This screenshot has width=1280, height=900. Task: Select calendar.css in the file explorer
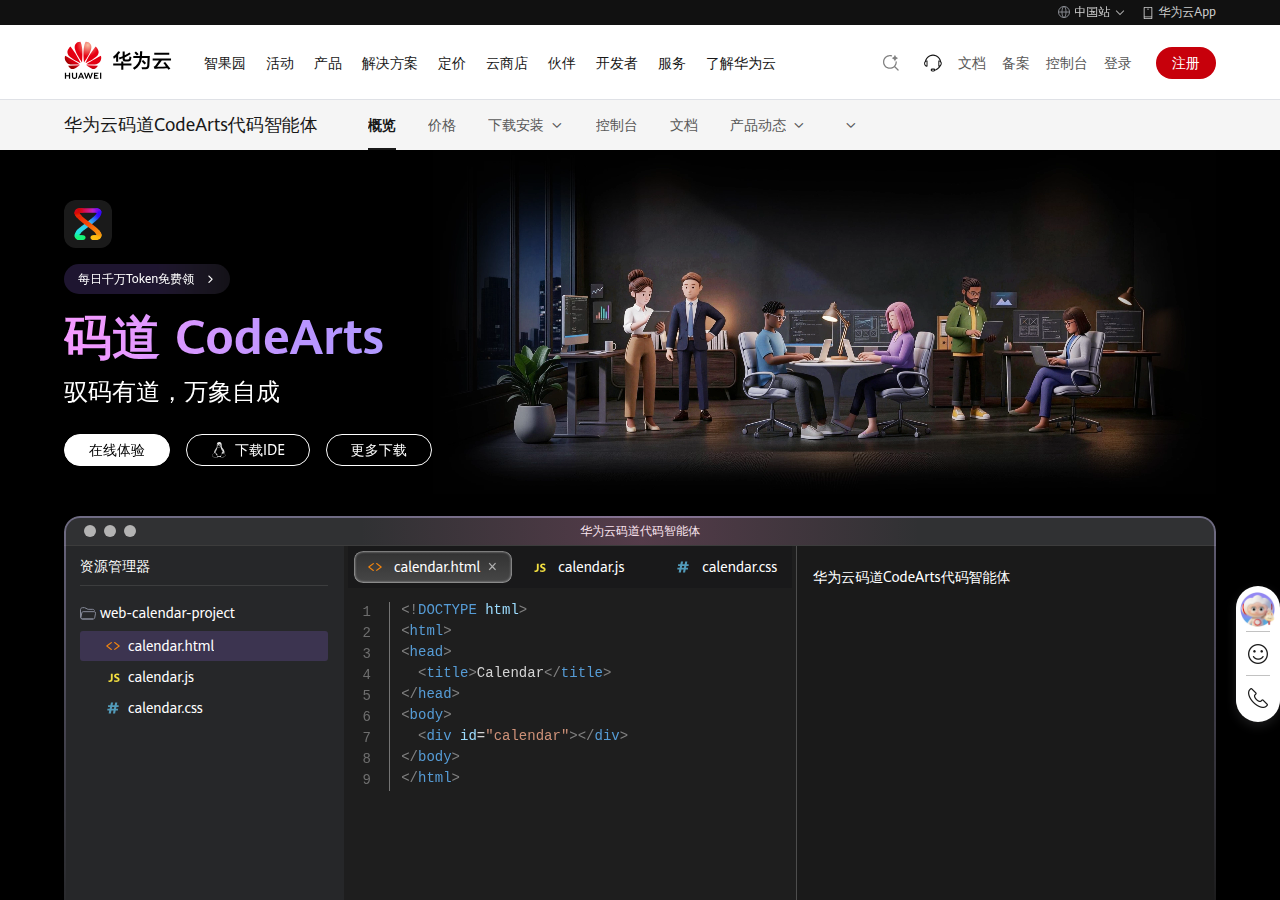[x=204, y=708]
